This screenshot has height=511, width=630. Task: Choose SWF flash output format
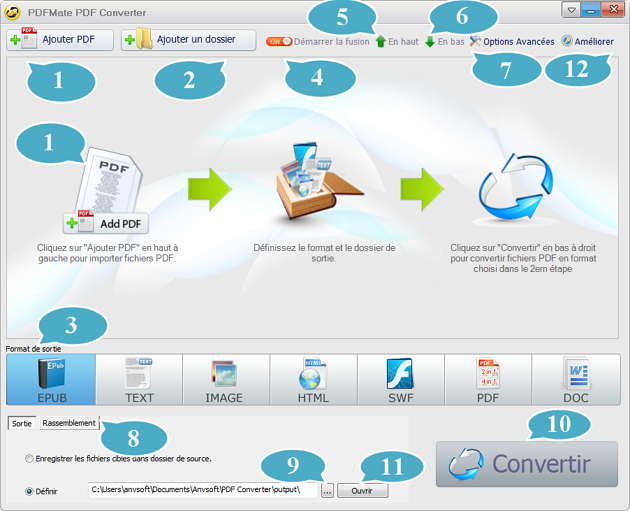[400, 379]
